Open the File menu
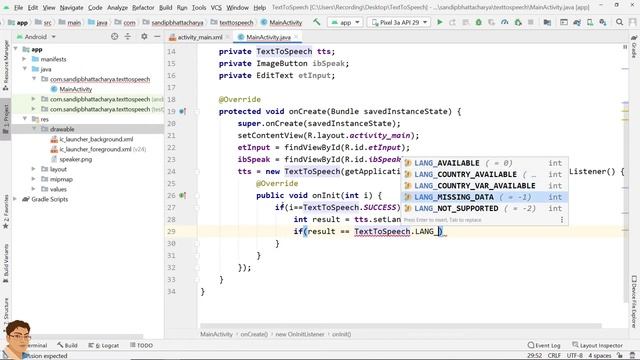This screenshot has width=640, height=360. click(x=18, y=7)
